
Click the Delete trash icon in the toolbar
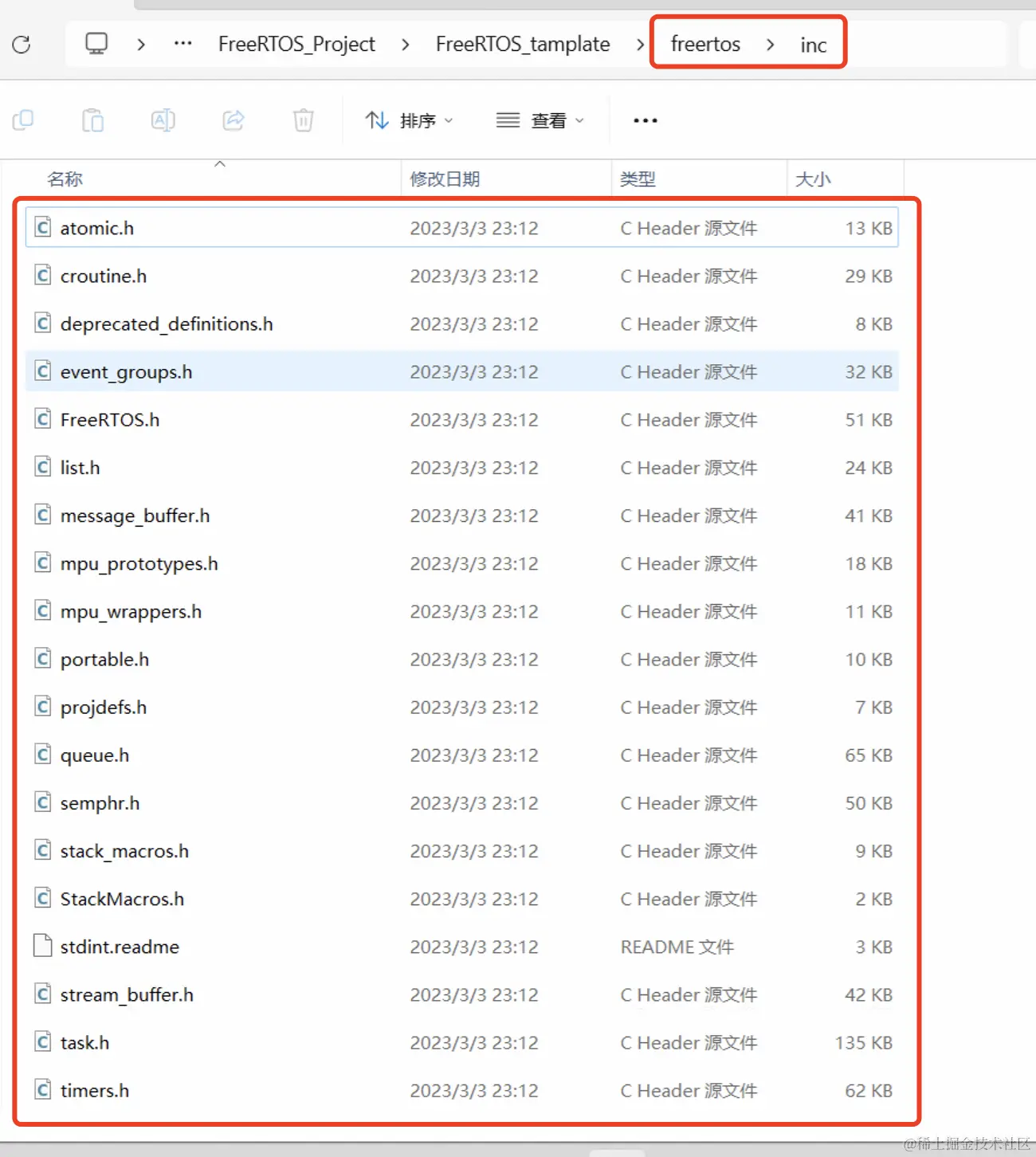[x=304, y=120]
